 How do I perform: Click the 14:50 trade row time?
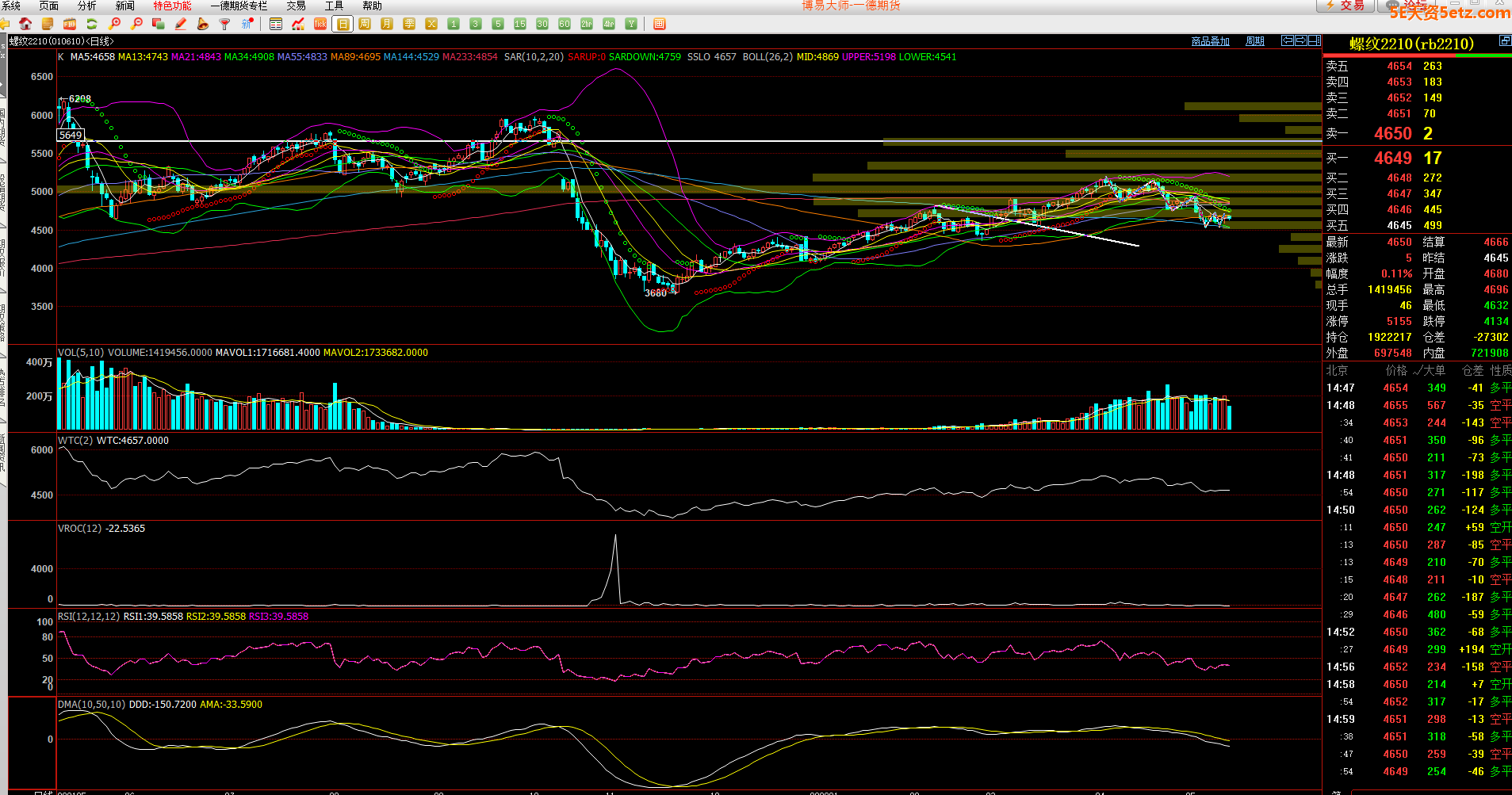coord(1340,510)
